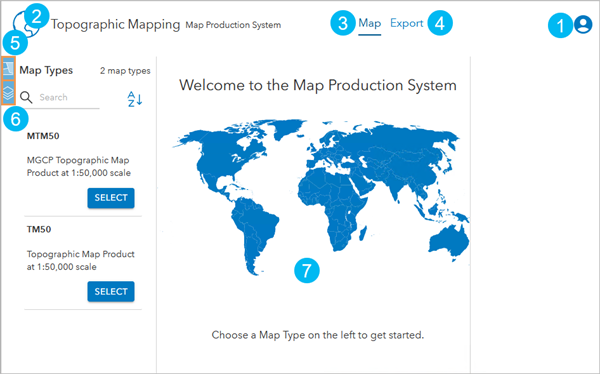
Task: Click the MGCP Topographic Map Product description
Action: coord(79,167)
